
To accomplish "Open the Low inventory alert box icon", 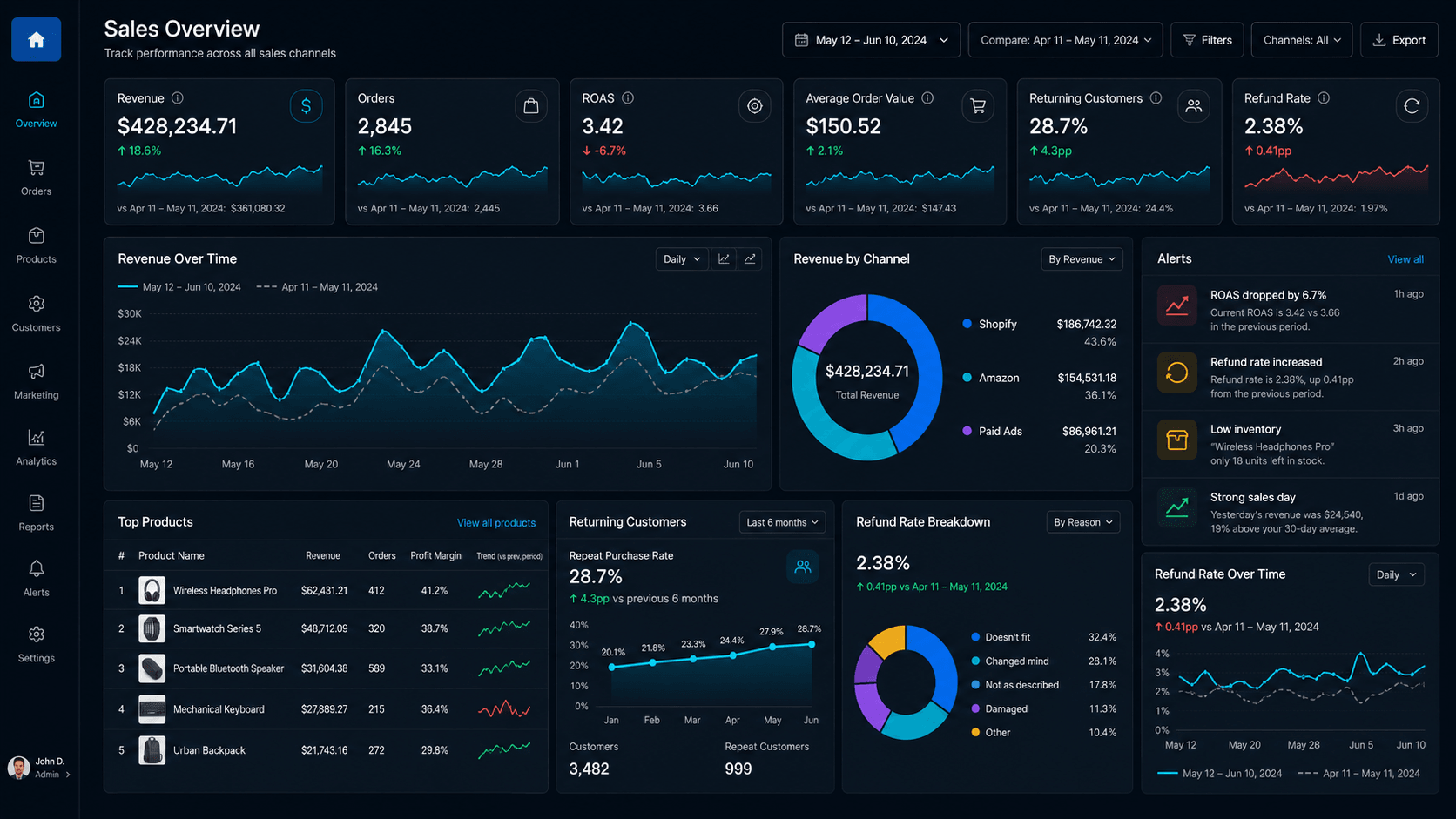I will click(1176, 440).
